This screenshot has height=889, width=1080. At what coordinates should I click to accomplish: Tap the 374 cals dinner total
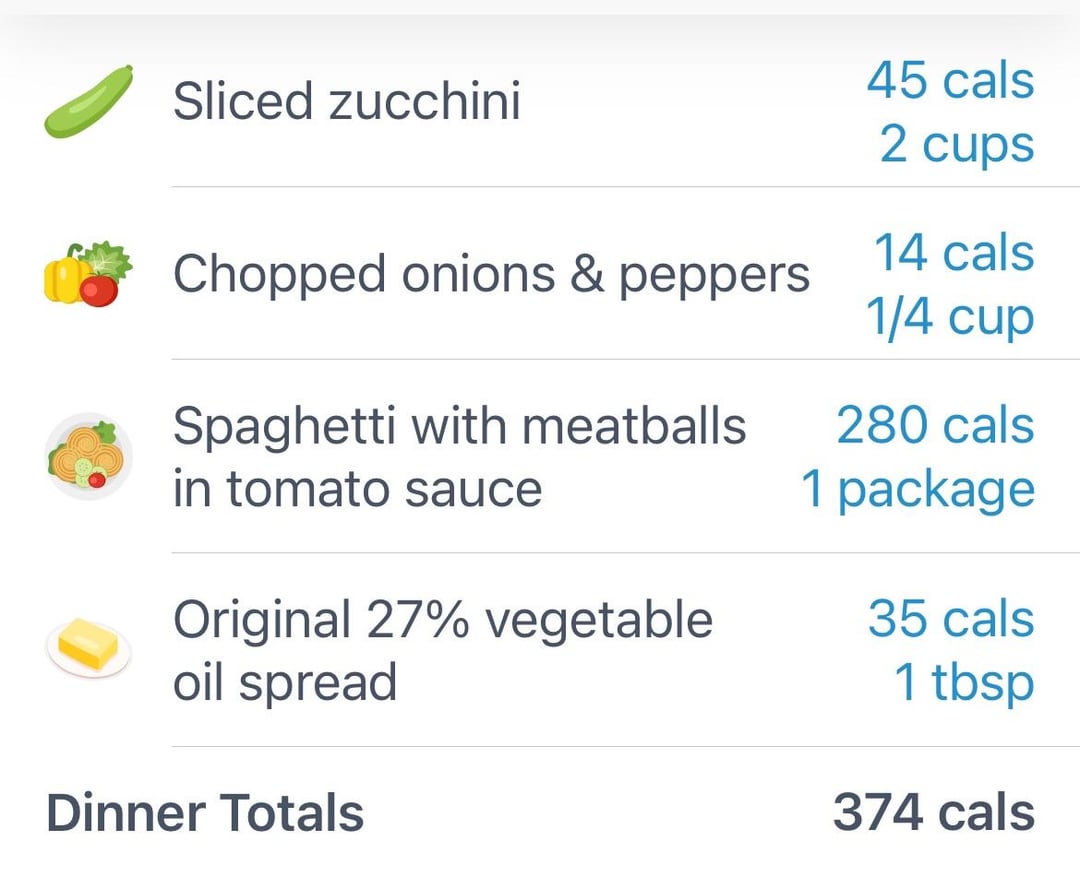pos(933,813)
